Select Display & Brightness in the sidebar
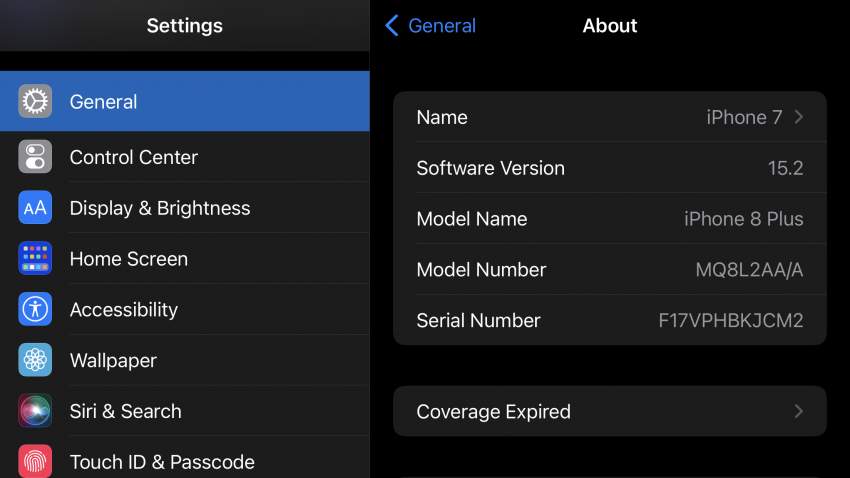 point(160,208)
